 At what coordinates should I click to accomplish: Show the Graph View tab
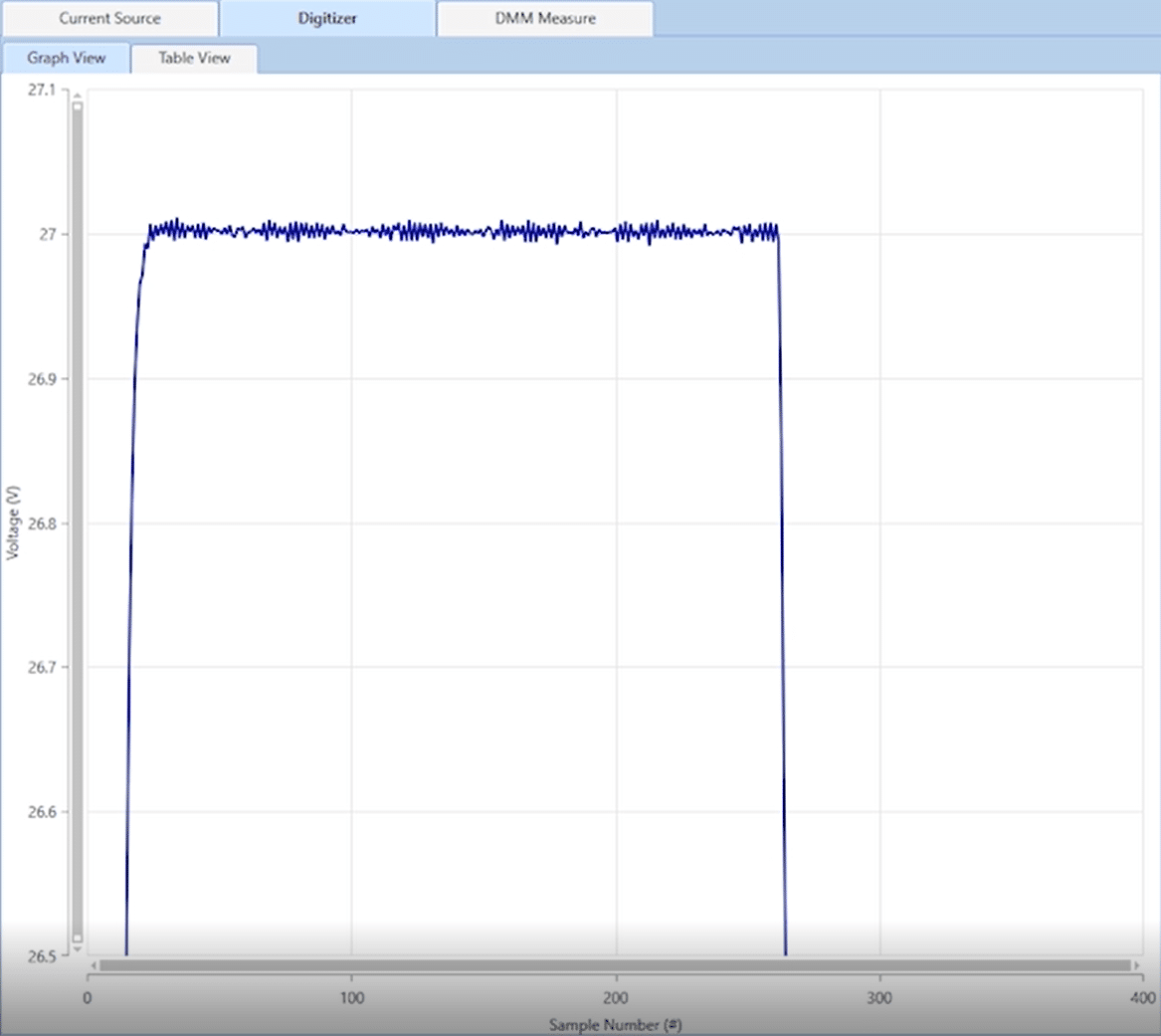click(66, 58)
